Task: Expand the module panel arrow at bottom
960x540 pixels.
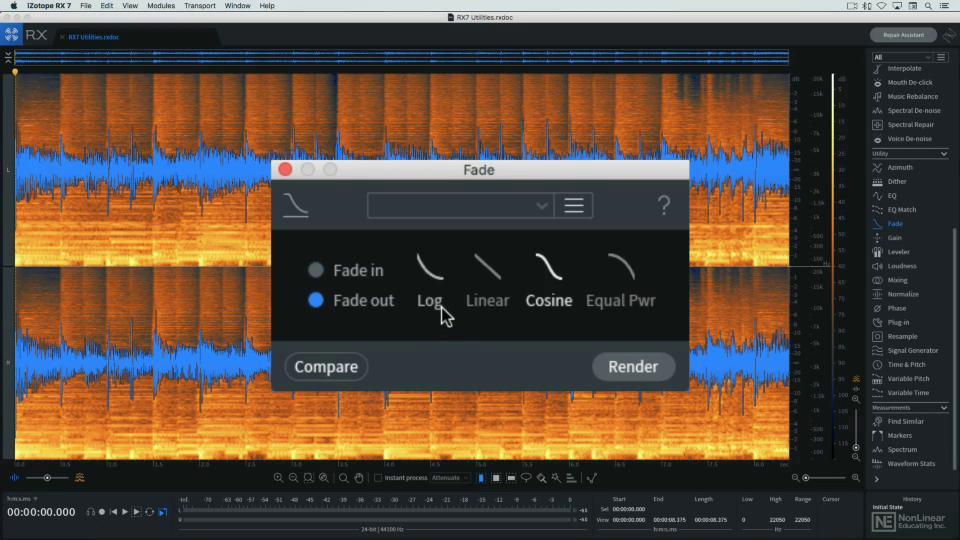Action: pyautogui.click(x=877, y=479)
